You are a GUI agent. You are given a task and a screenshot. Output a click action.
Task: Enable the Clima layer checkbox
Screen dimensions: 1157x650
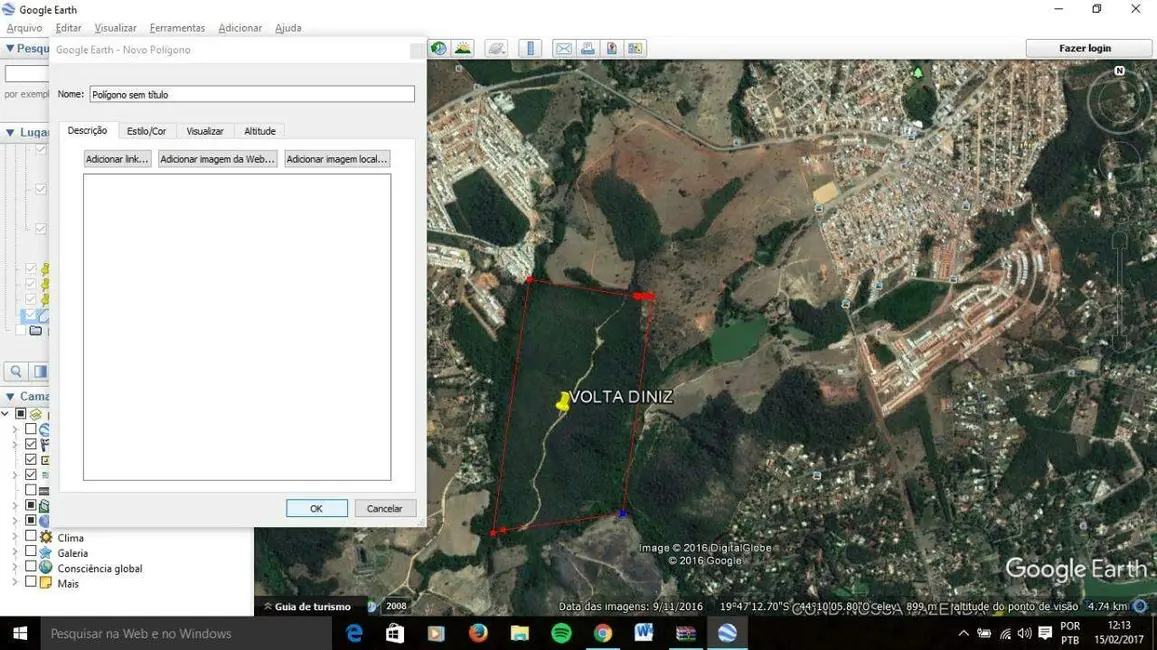31,537
